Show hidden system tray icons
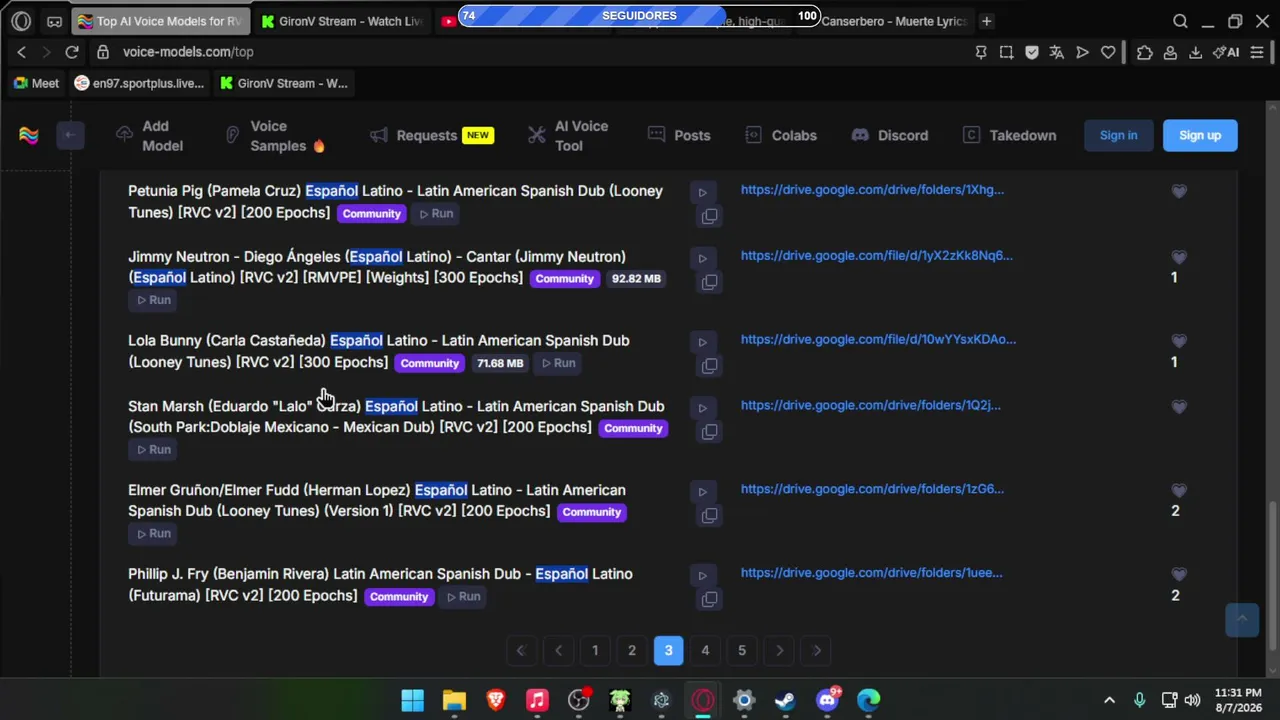The height and width of the screenshot is (720, 1280). [1109, 700]
